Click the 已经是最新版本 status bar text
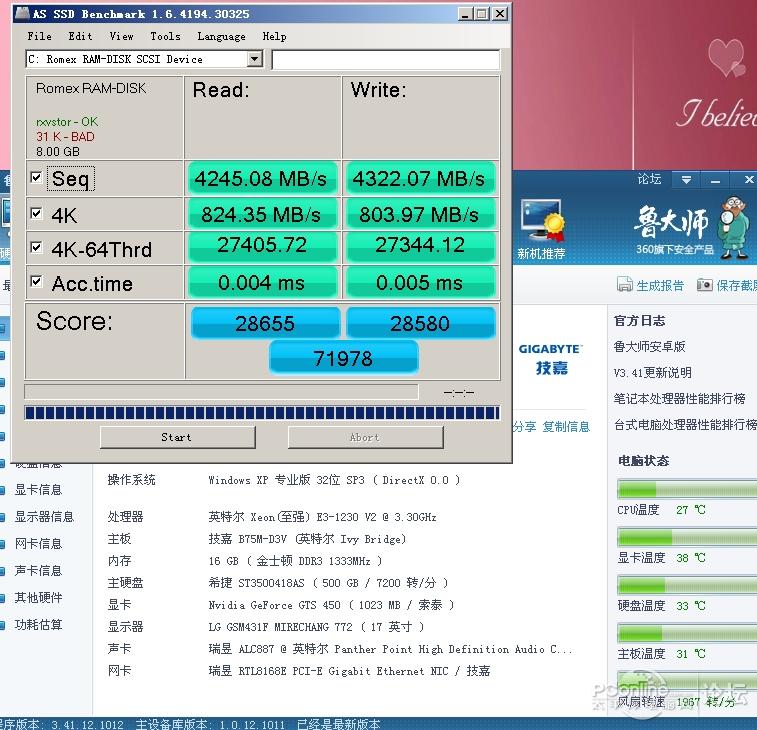The width and height of the screenshot is (757, 730). 338,724
